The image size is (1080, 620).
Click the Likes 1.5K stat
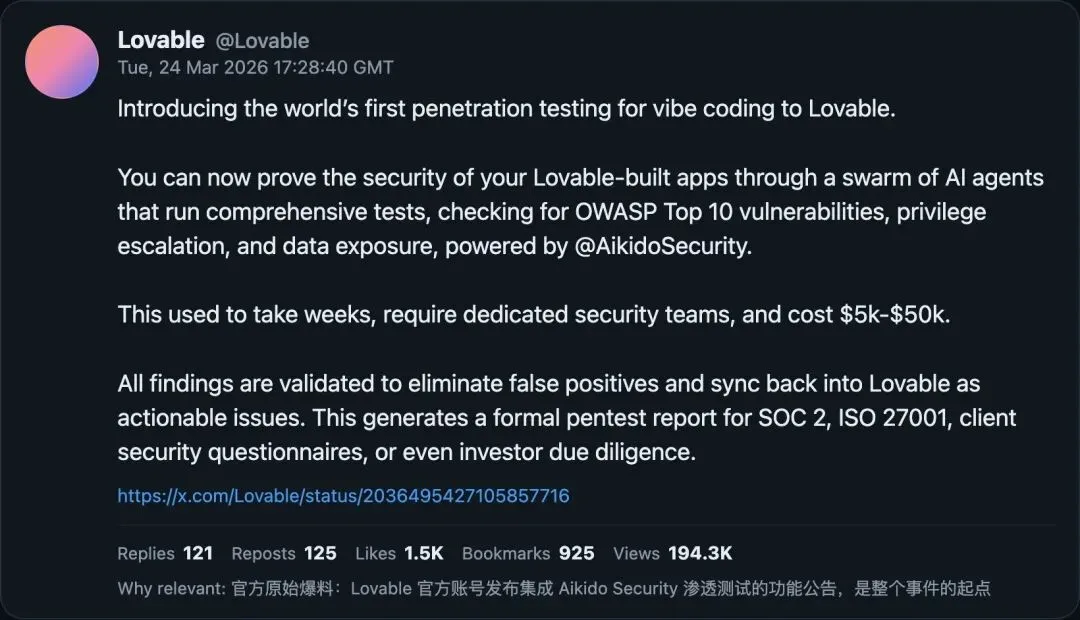pos(399,553)
